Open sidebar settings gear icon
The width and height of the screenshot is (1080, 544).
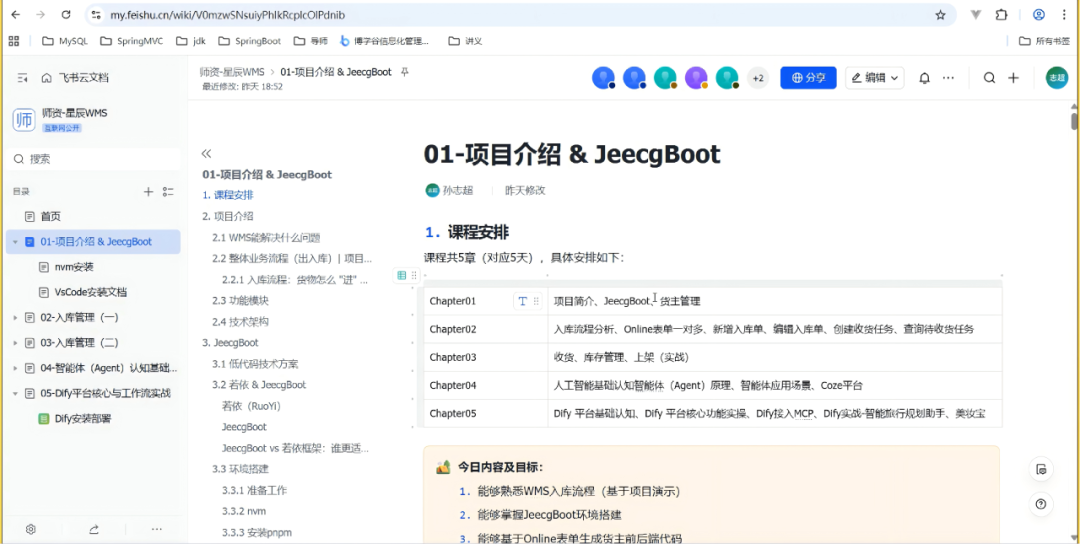coord(31,529)
